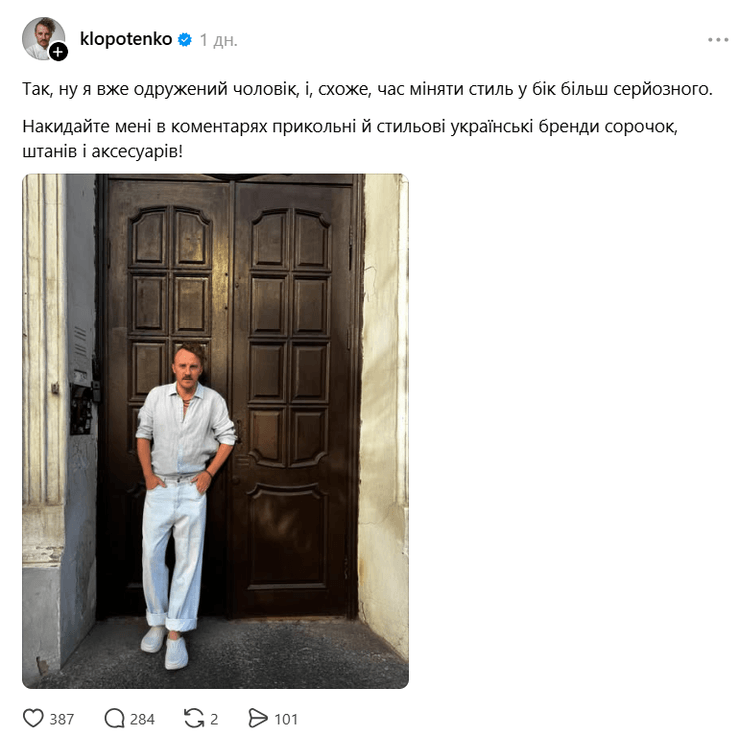Open comments via the speech bubble icon
This screenshot has height=731, width=740.
[114, 718]
